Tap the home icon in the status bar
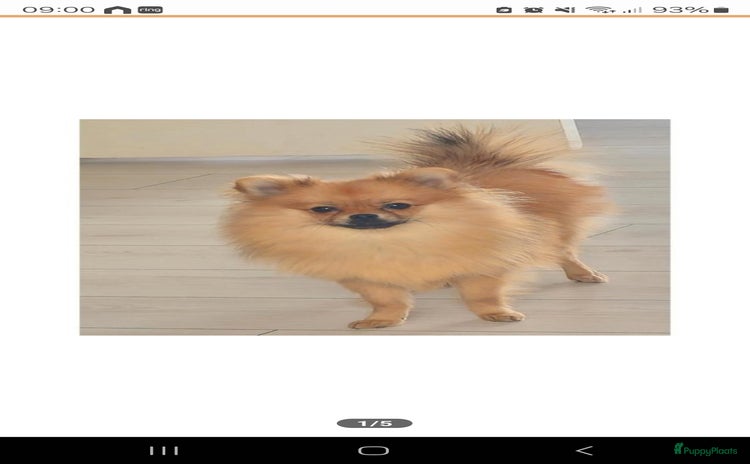This screenshot has height=464, width=750. 118,10
